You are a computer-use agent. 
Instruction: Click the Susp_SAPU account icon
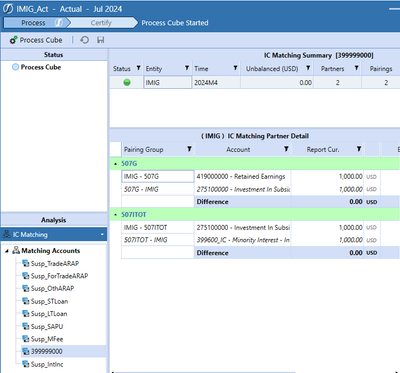26,326
